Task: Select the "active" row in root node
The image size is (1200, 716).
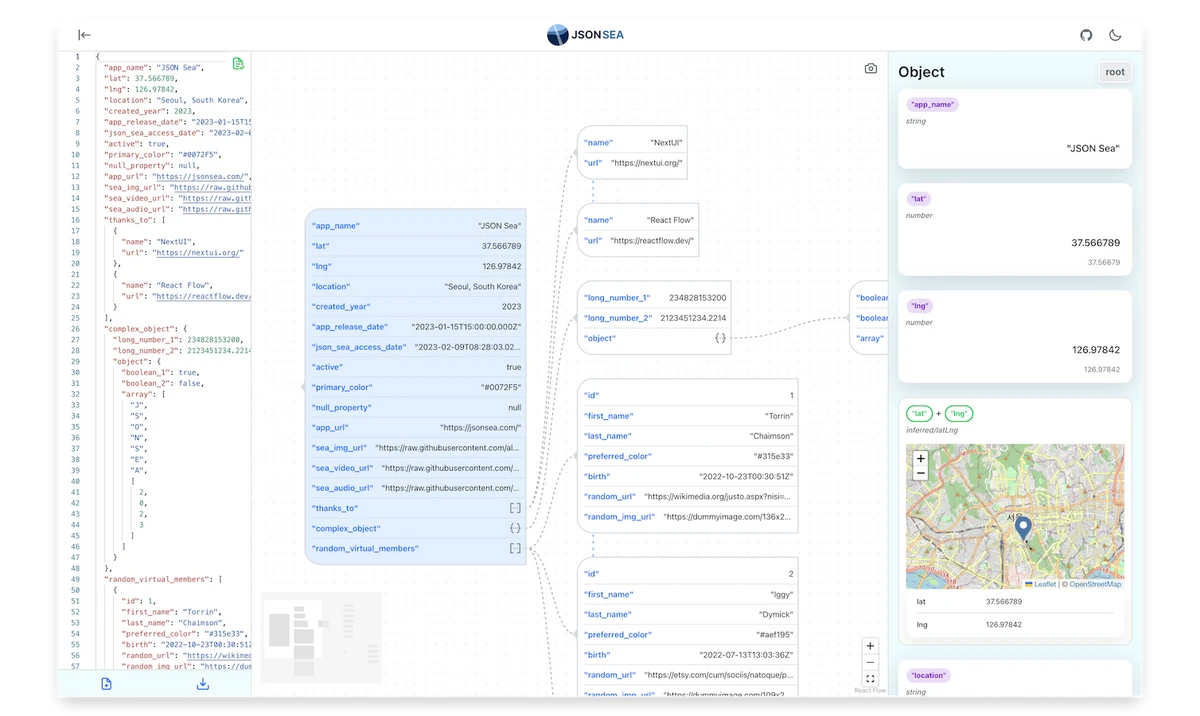Action: click(415, 367)
